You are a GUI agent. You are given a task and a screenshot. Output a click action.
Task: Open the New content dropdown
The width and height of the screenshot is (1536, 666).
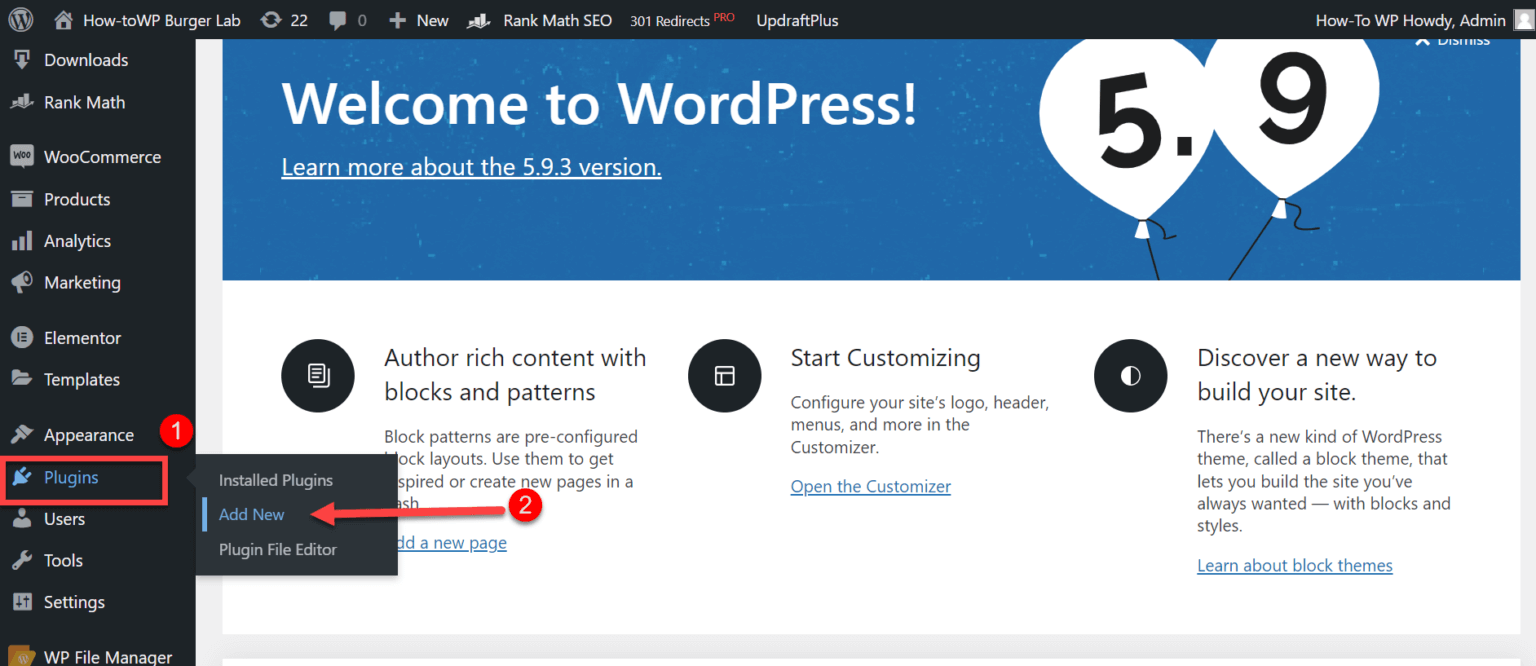[x=418, y=19]
